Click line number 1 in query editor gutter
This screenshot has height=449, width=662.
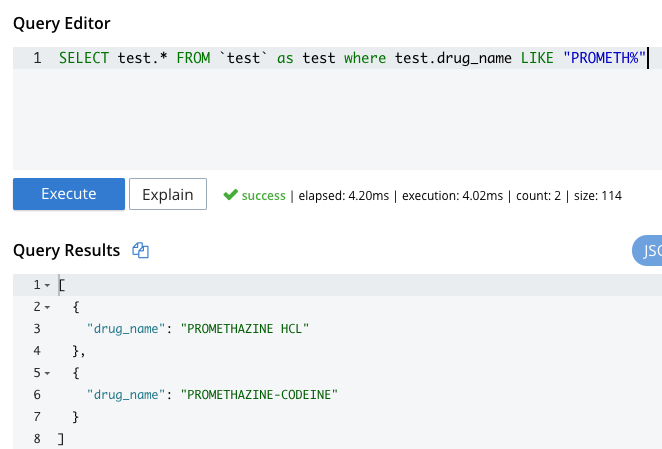37,58
